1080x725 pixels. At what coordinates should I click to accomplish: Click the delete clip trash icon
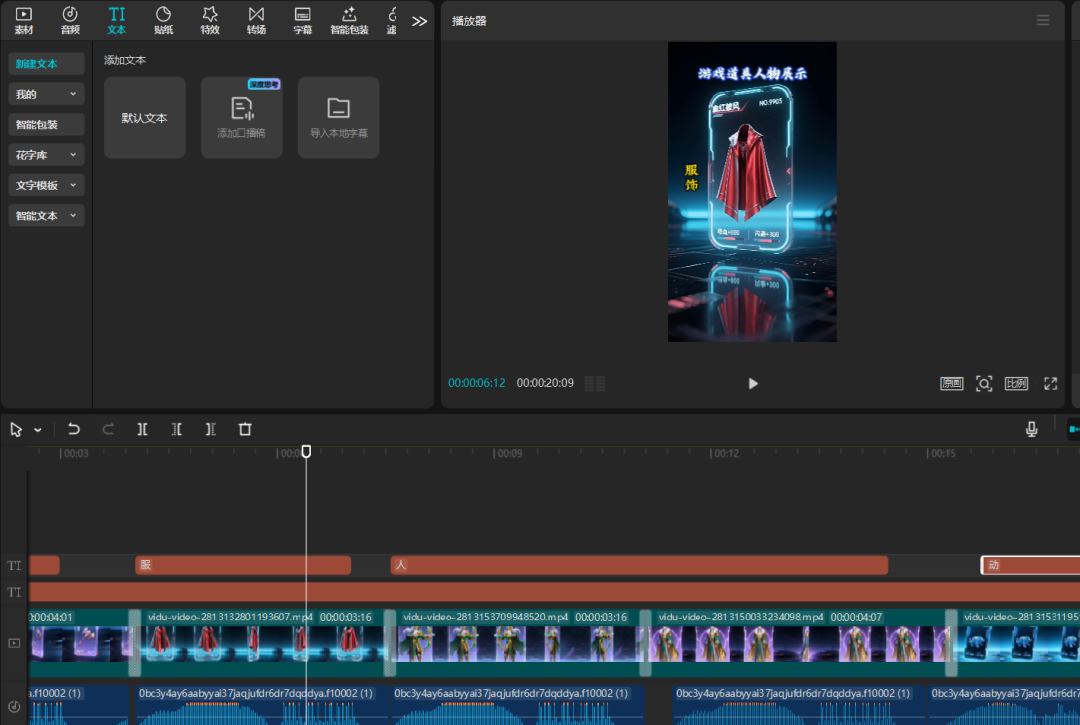245,428
